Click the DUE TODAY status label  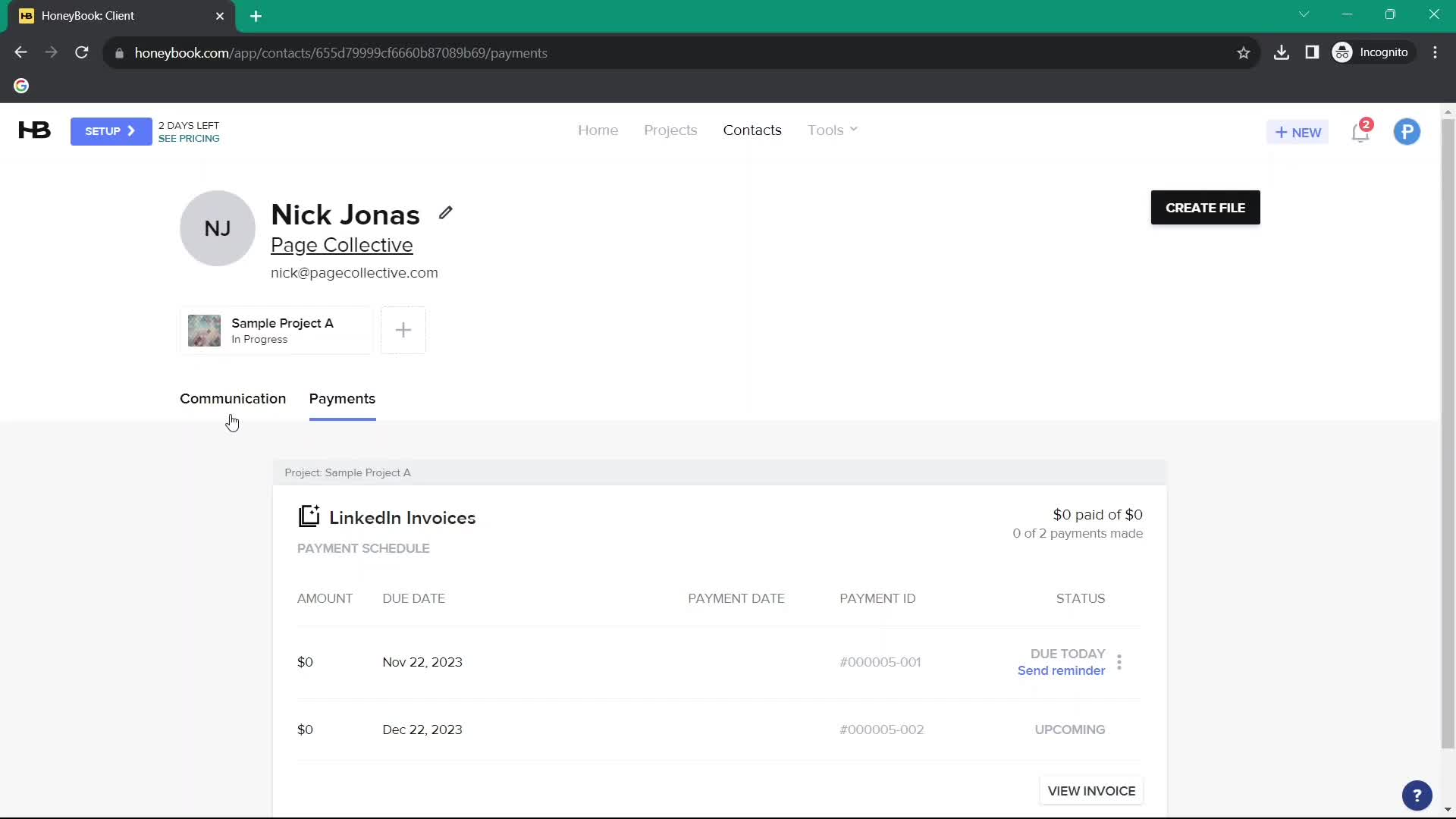1067,654
